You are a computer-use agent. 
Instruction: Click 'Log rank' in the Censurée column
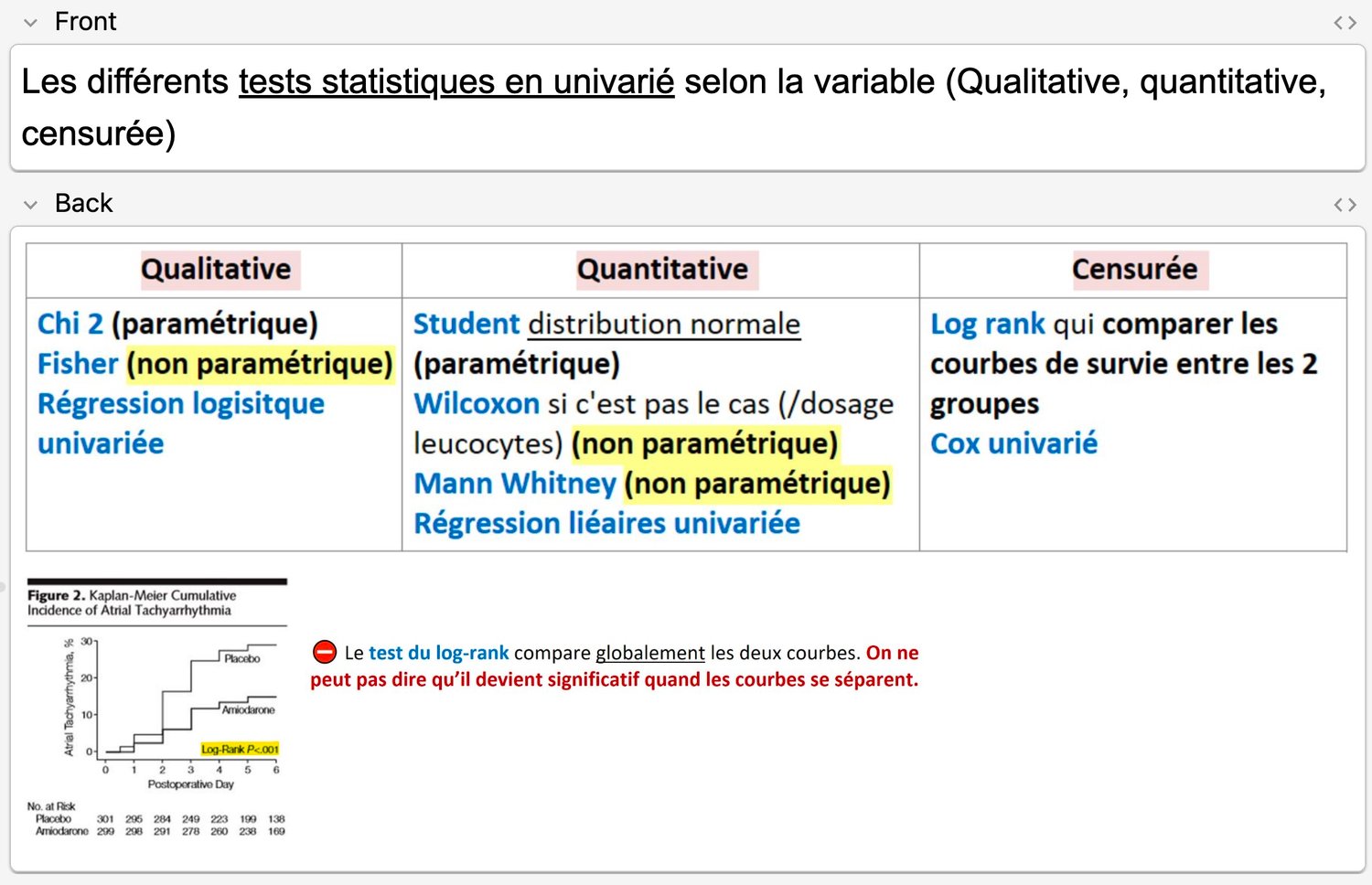click(x=987, y=324)
